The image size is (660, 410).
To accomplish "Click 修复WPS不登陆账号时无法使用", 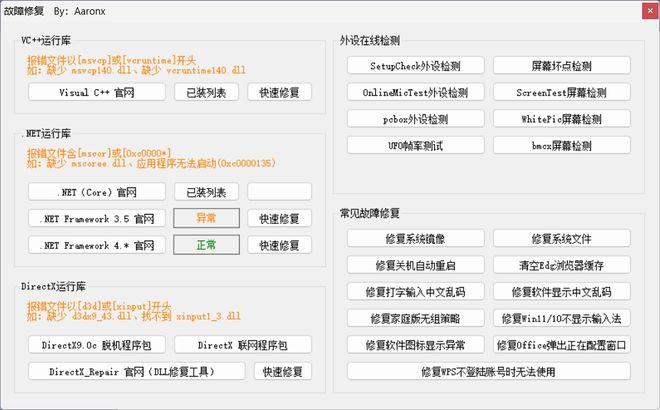I will [489, 371].
